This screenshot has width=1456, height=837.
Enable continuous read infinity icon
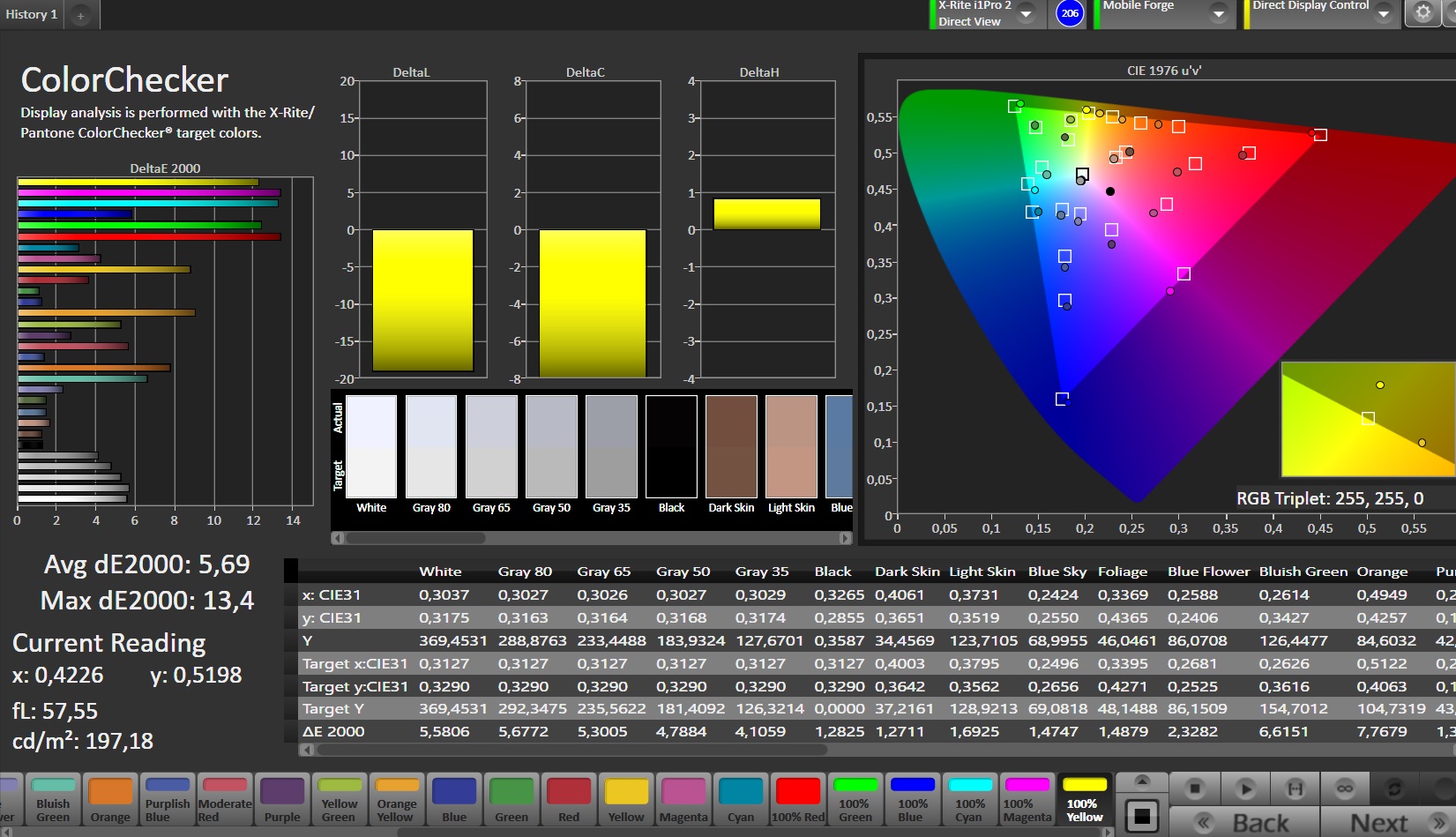pos(1344,788)
